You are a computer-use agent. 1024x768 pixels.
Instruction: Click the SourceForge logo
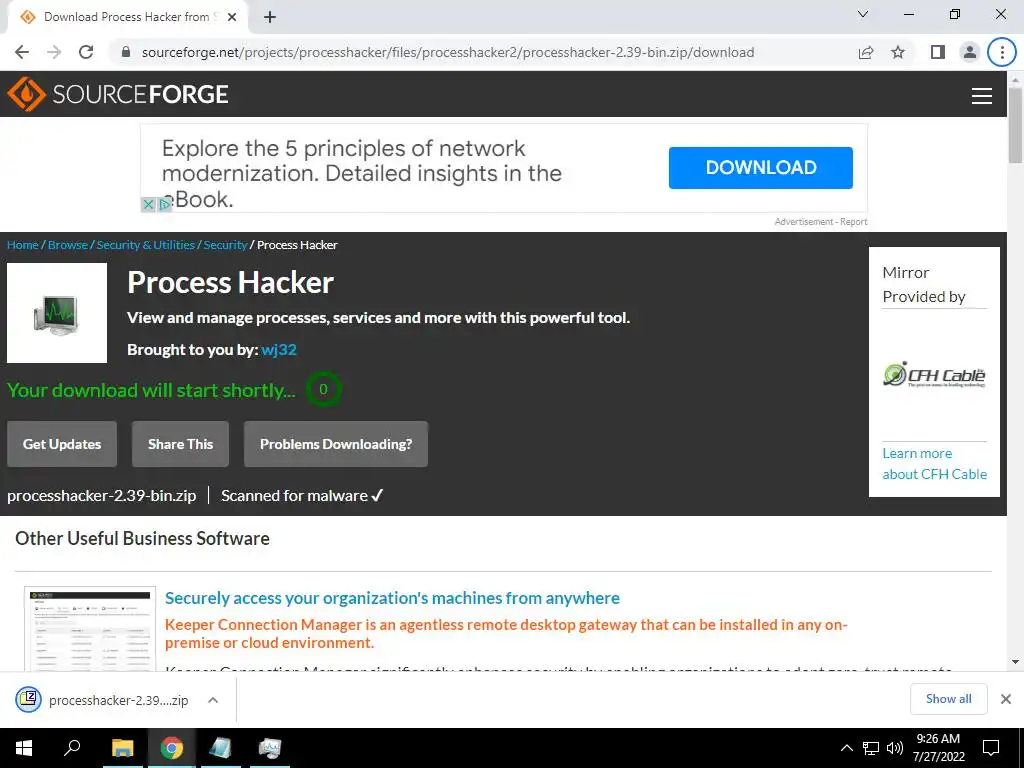pyautogui.click(x=118, y=94)
